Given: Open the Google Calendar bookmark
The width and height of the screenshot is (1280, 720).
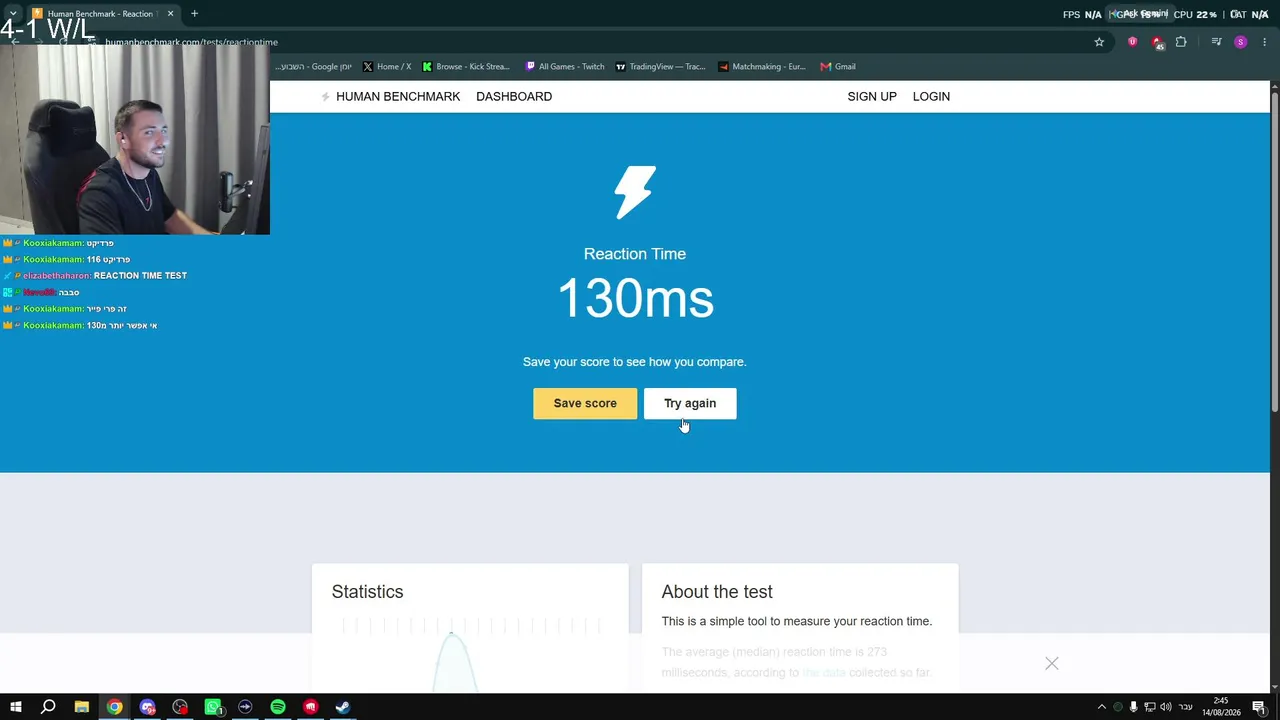Looking at the screenshot, I should click(x=314, y=67).
